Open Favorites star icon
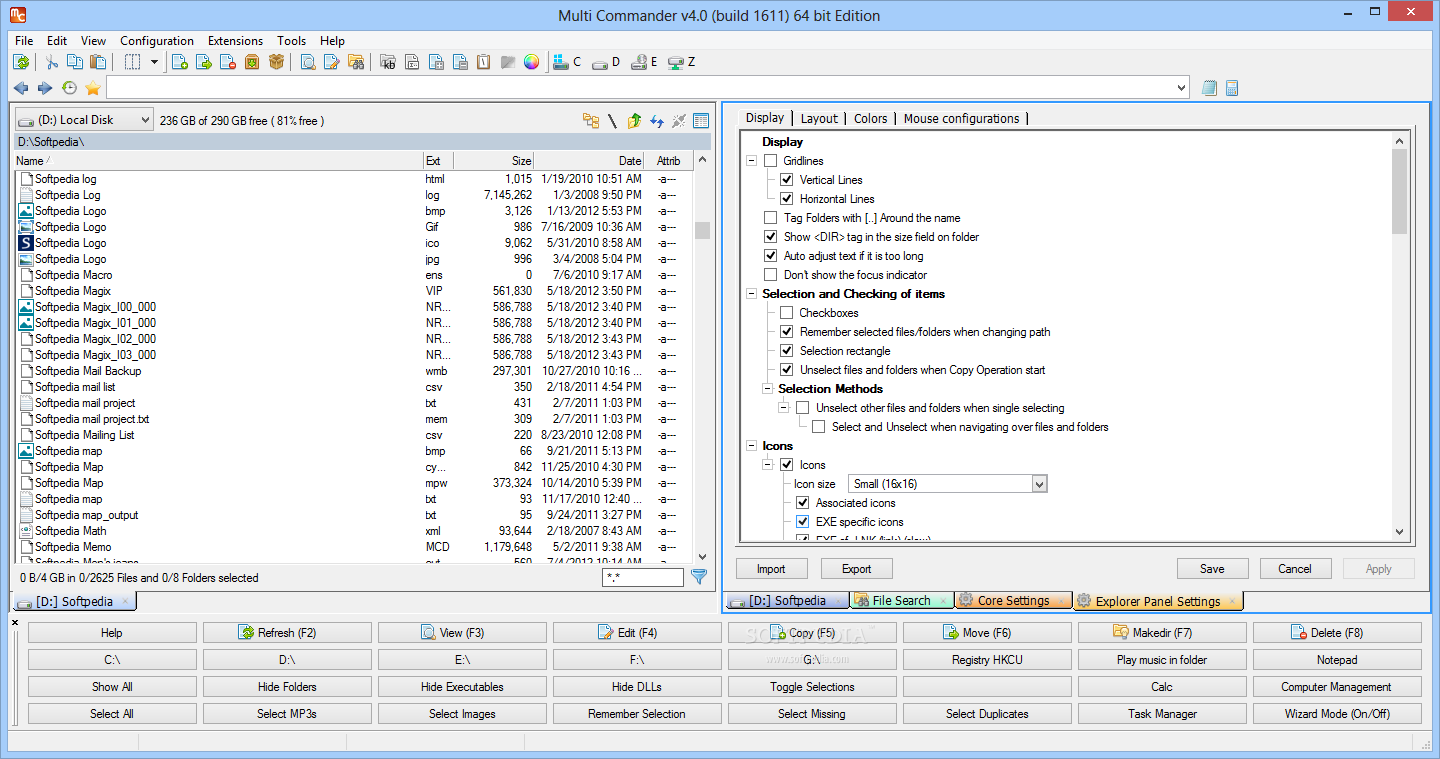The image size is (1440, 759). pyautogui.click(x=93, y=88)
